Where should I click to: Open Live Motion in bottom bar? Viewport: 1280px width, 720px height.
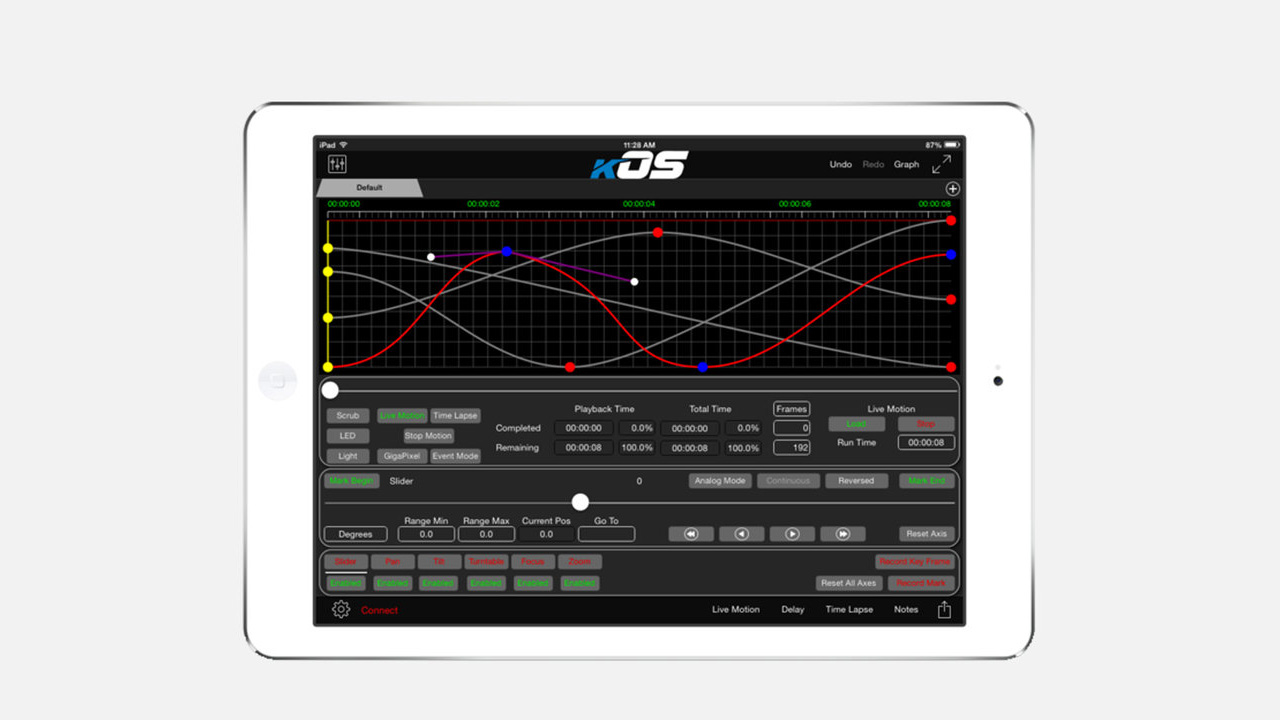736,610
